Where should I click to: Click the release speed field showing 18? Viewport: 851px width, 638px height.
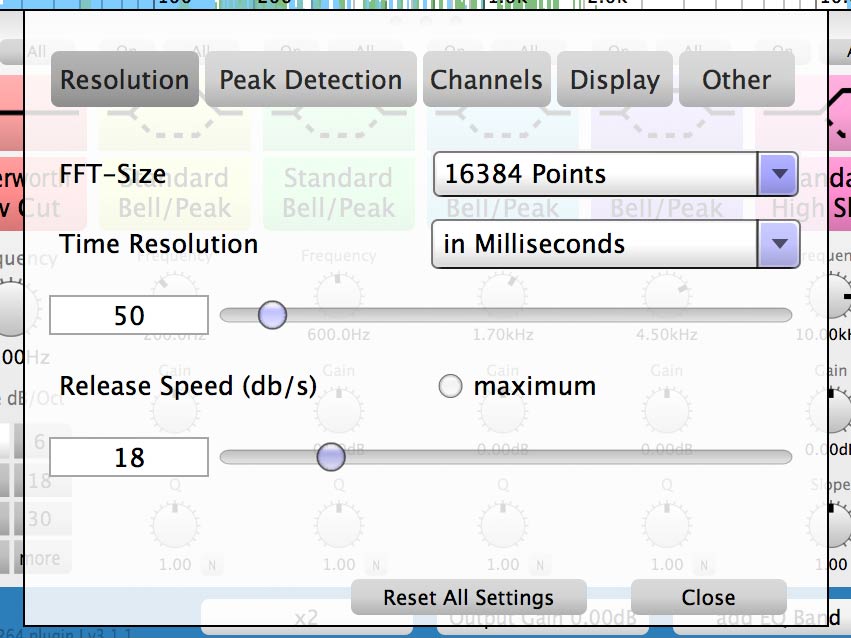pyautogui.click(x=129, y=457)
